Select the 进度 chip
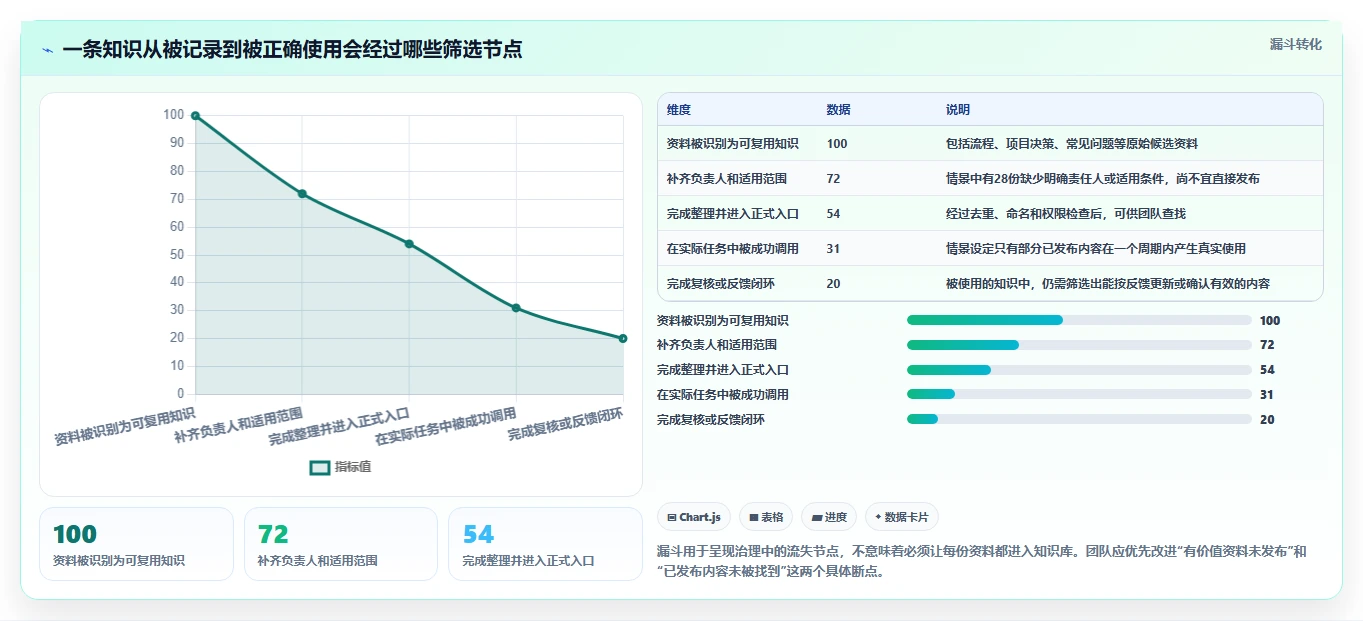This screenshot has width=1363, height=621. [x=829, y=517]
